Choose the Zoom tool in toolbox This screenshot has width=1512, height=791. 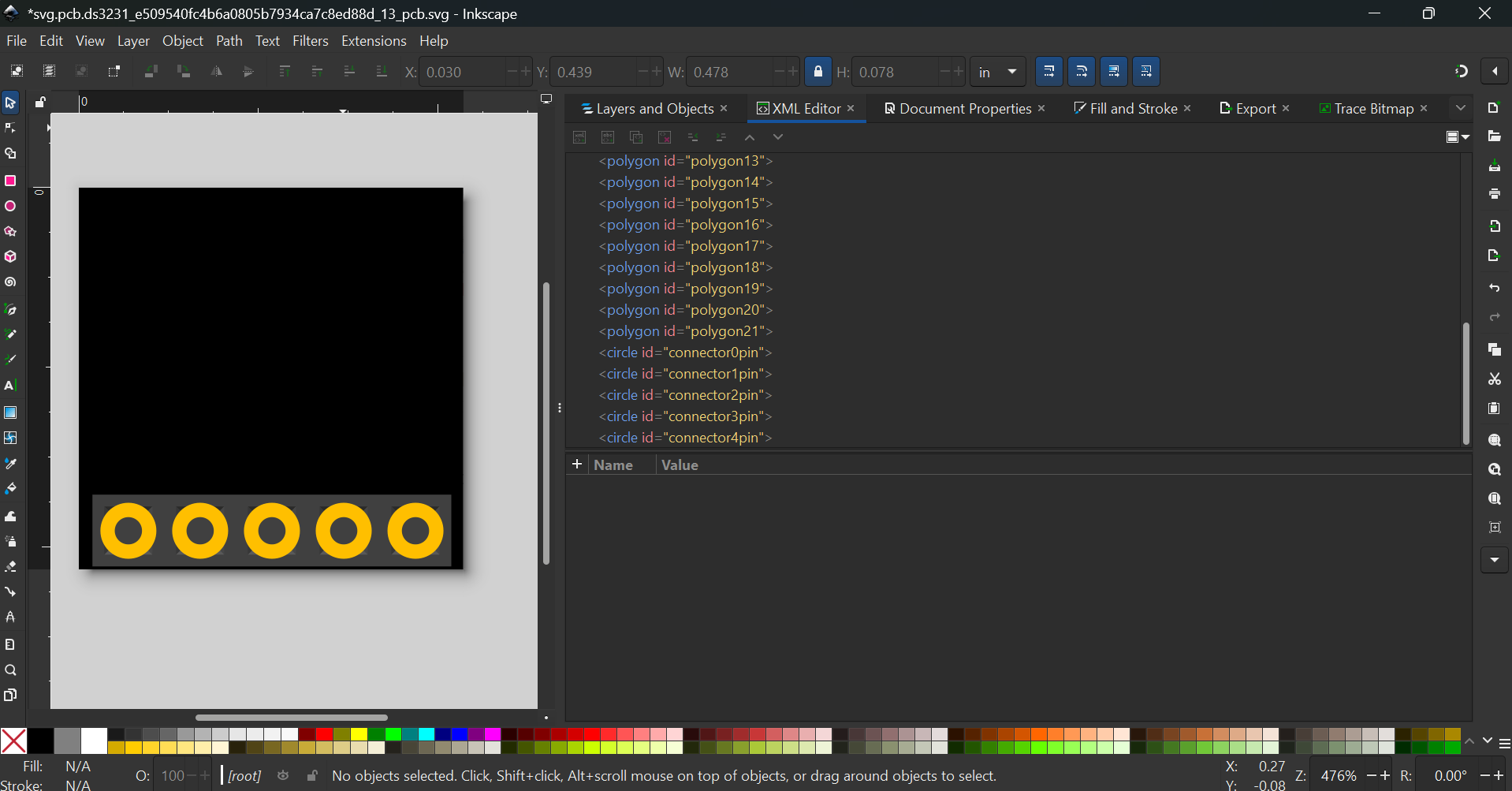[10, 670]
